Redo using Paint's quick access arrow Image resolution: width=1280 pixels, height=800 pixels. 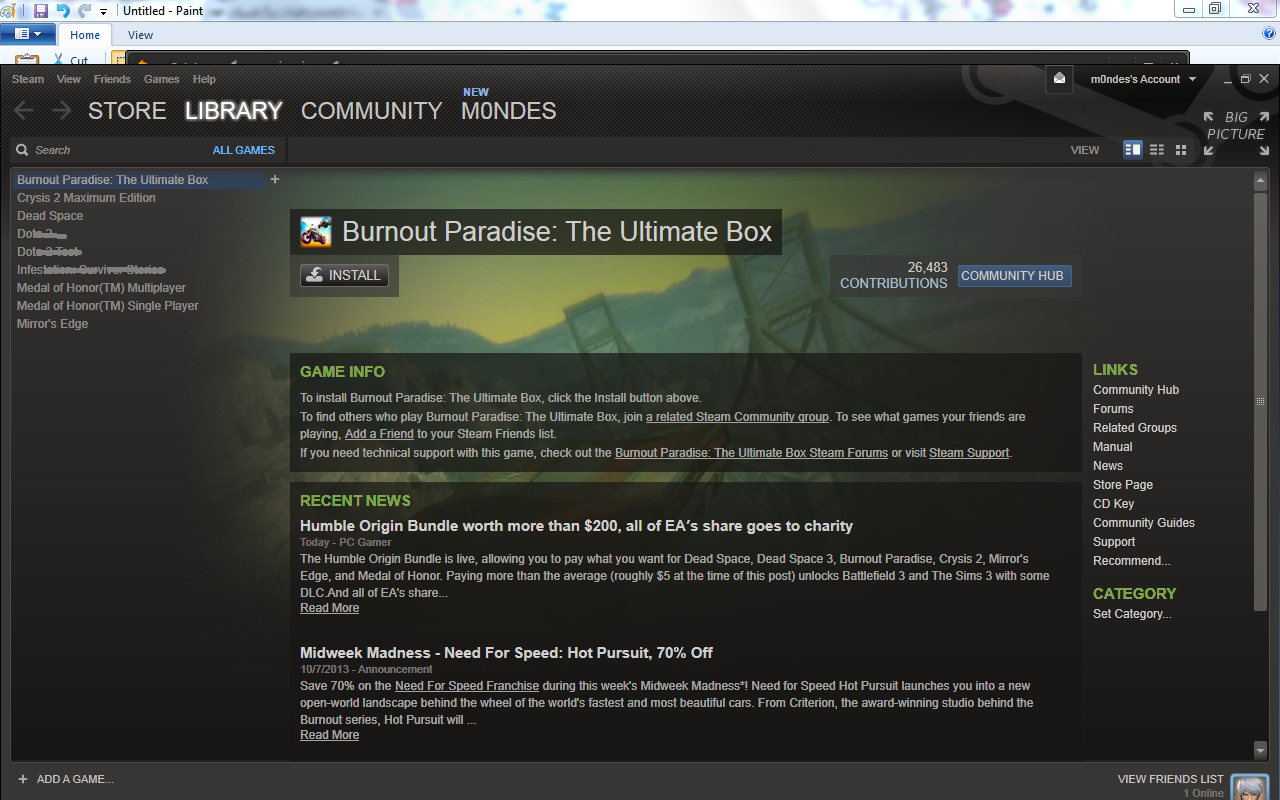click(x=84, y=10)
